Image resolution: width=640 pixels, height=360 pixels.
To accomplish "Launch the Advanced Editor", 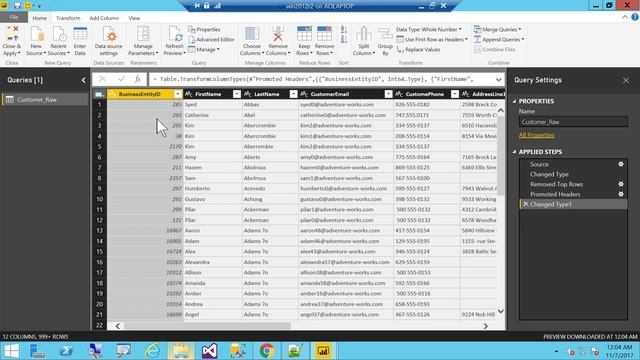I will click(211, 40).
